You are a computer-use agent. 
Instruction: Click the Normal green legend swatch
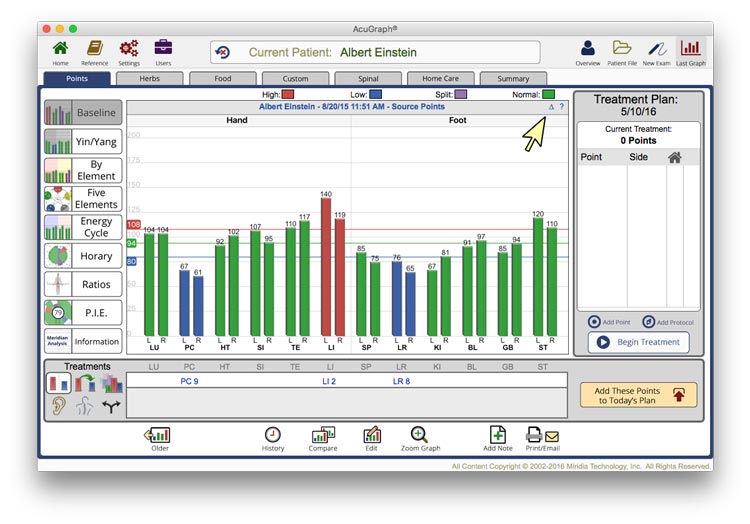(549, 95)
